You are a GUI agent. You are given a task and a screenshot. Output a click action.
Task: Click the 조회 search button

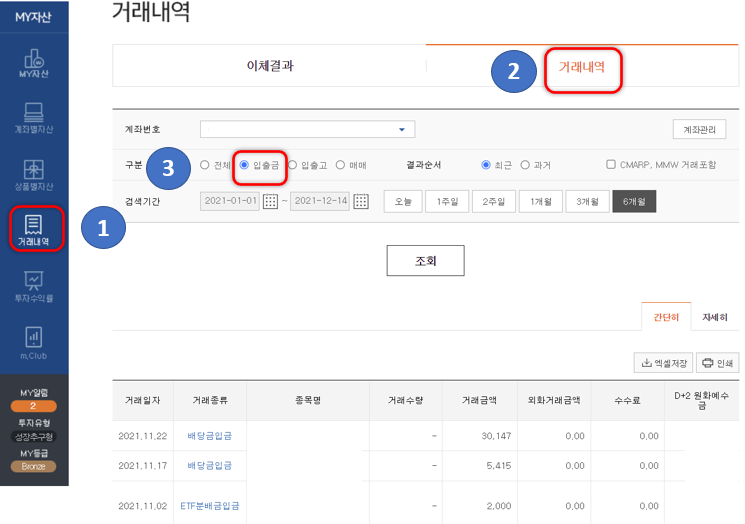(x=425, y=260)
